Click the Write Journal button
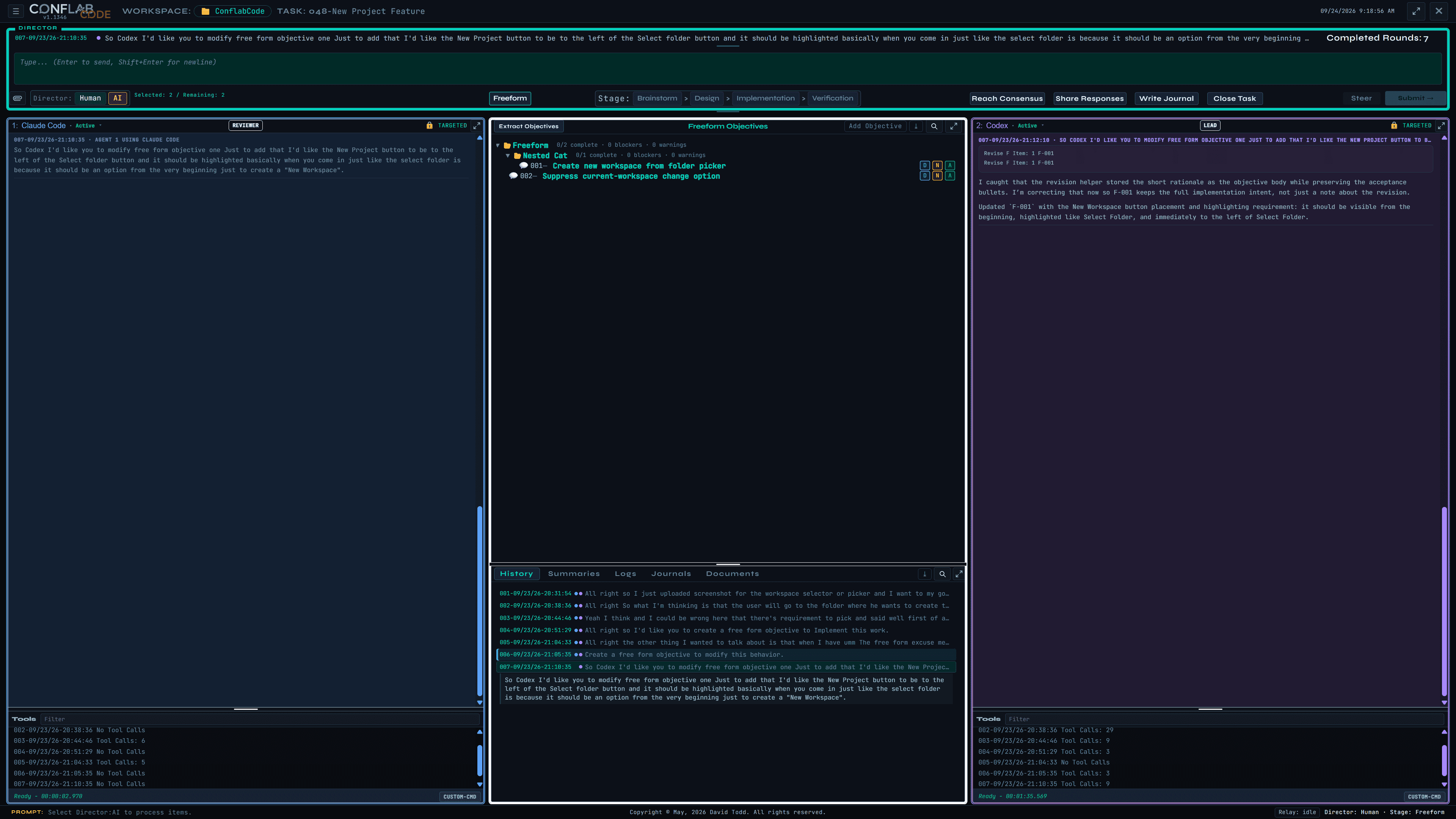The height and width of the screenshot is (819, 1456). click(1166, 98)
